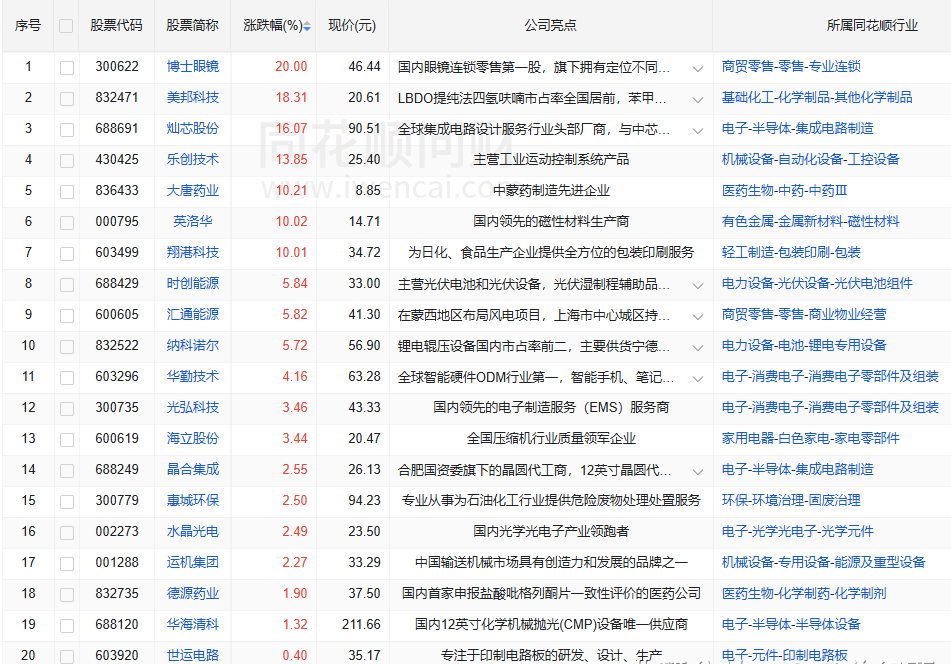The width and height of the screenshot is (951, 664).
Task: Click the 现价(元) column header
Action: 352,25
